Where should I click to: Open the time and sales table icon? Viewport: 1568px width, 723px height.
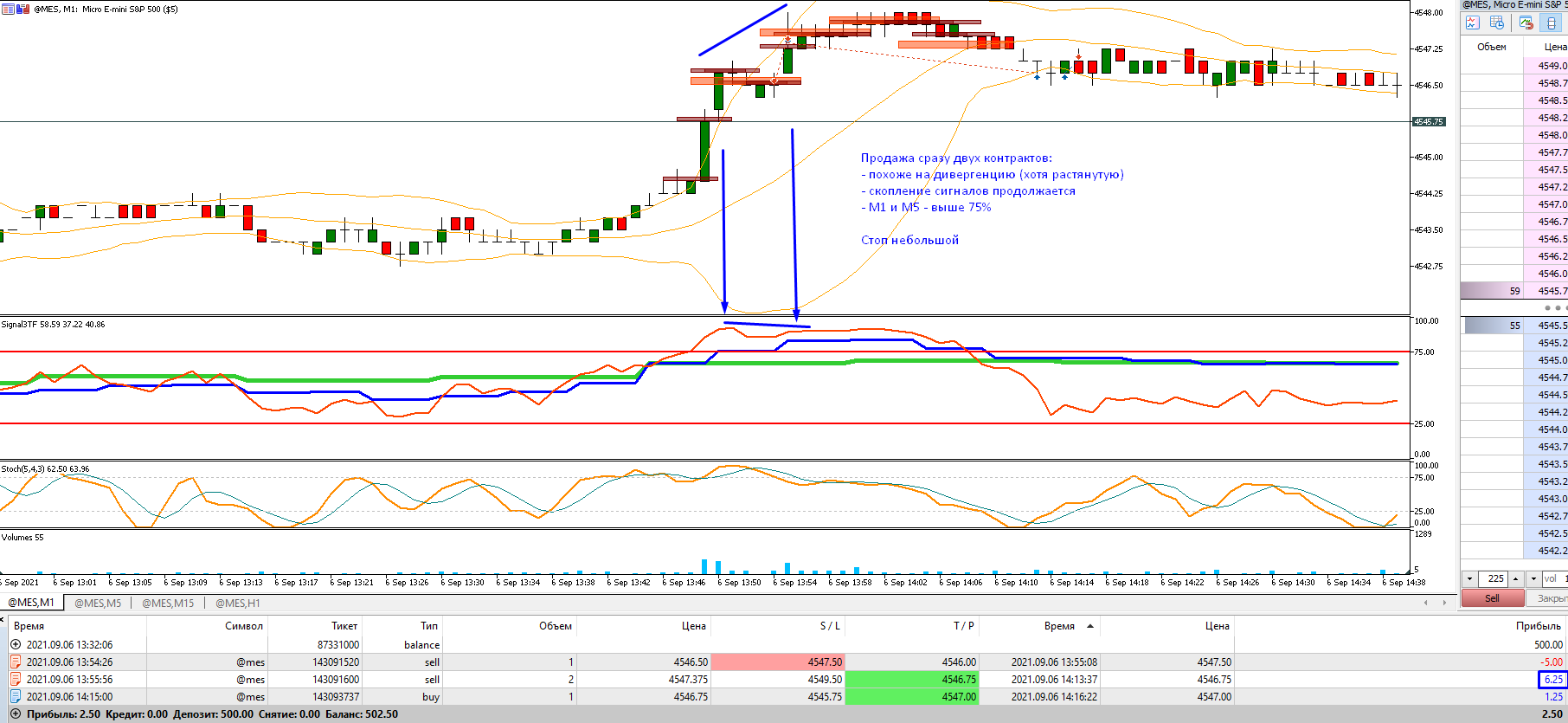point(1498,23)
